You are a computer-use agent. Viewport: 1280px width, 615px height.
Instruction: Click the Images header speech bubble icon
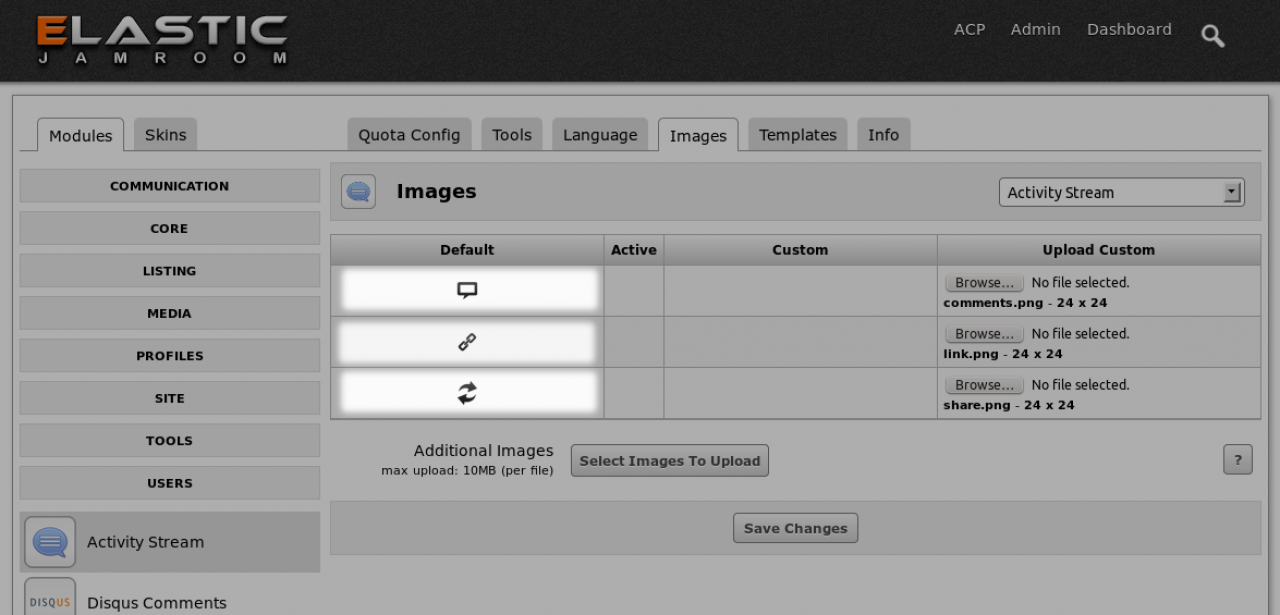tap(358, 191)
